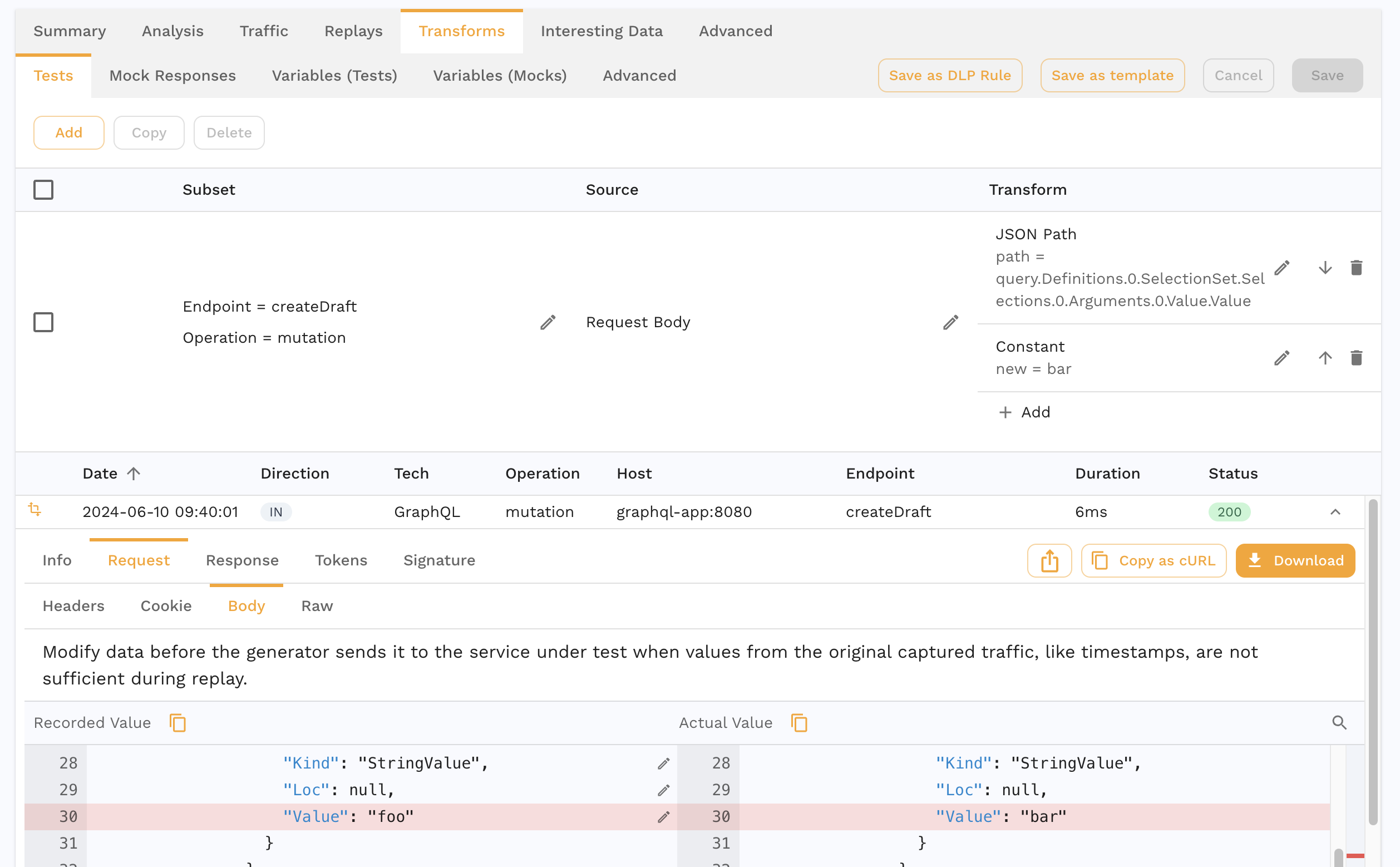Click the Download button for the request
This screenshot has height=867, width=1400.
pos(1296,560)
